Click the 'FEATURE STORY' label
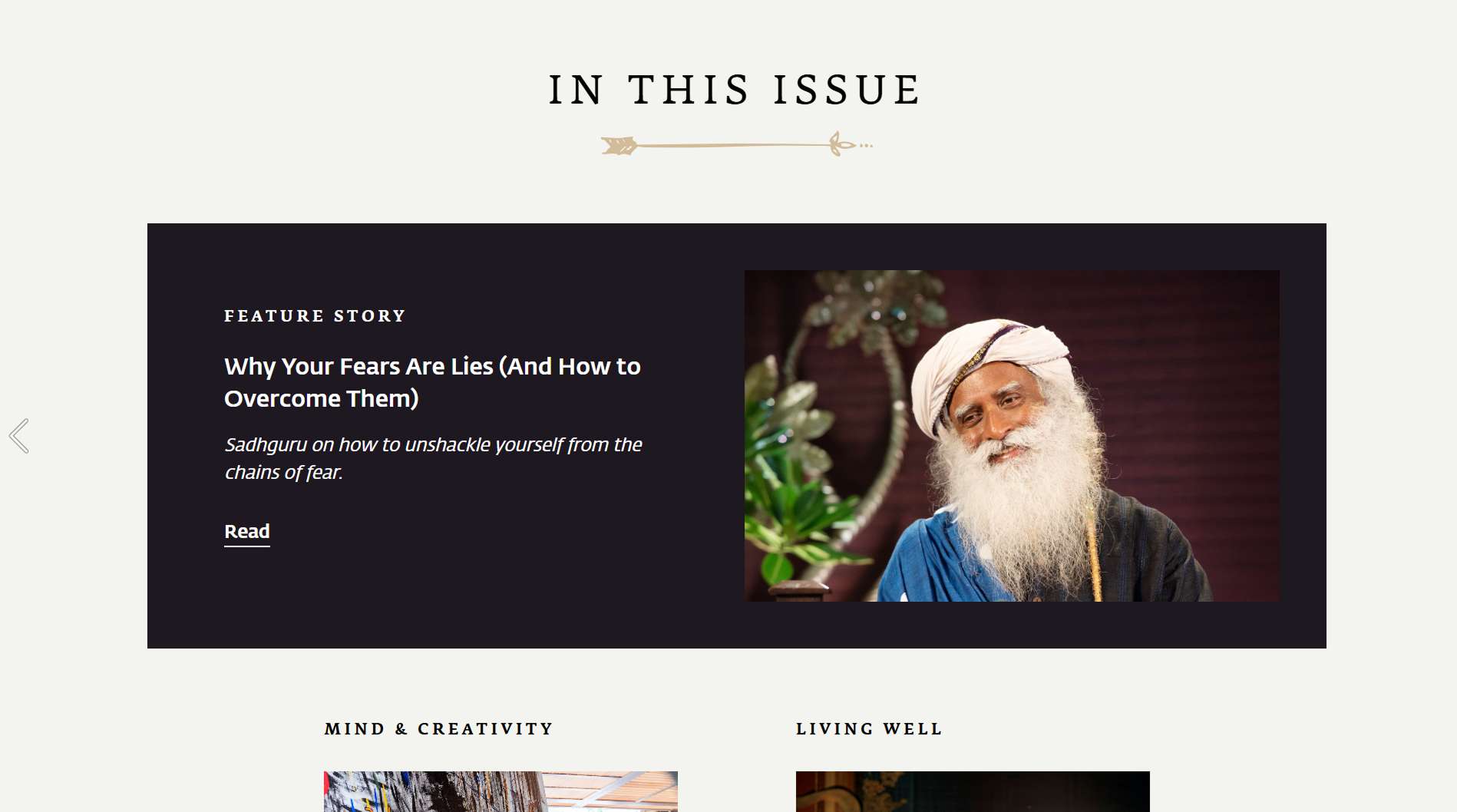The image size is (1457, 812). pos(315,315)
